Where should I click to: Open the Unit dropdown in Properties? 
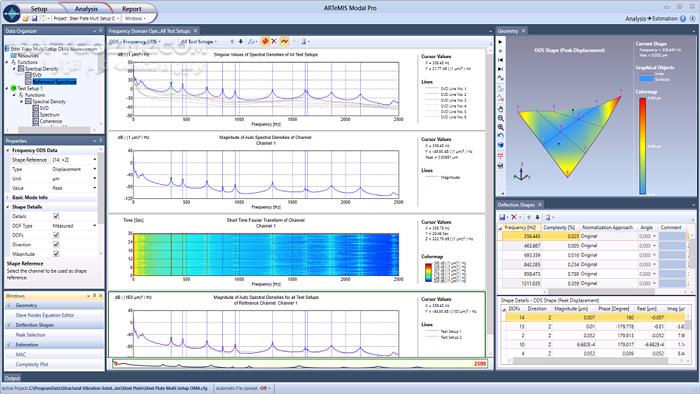tap(95, 178)
